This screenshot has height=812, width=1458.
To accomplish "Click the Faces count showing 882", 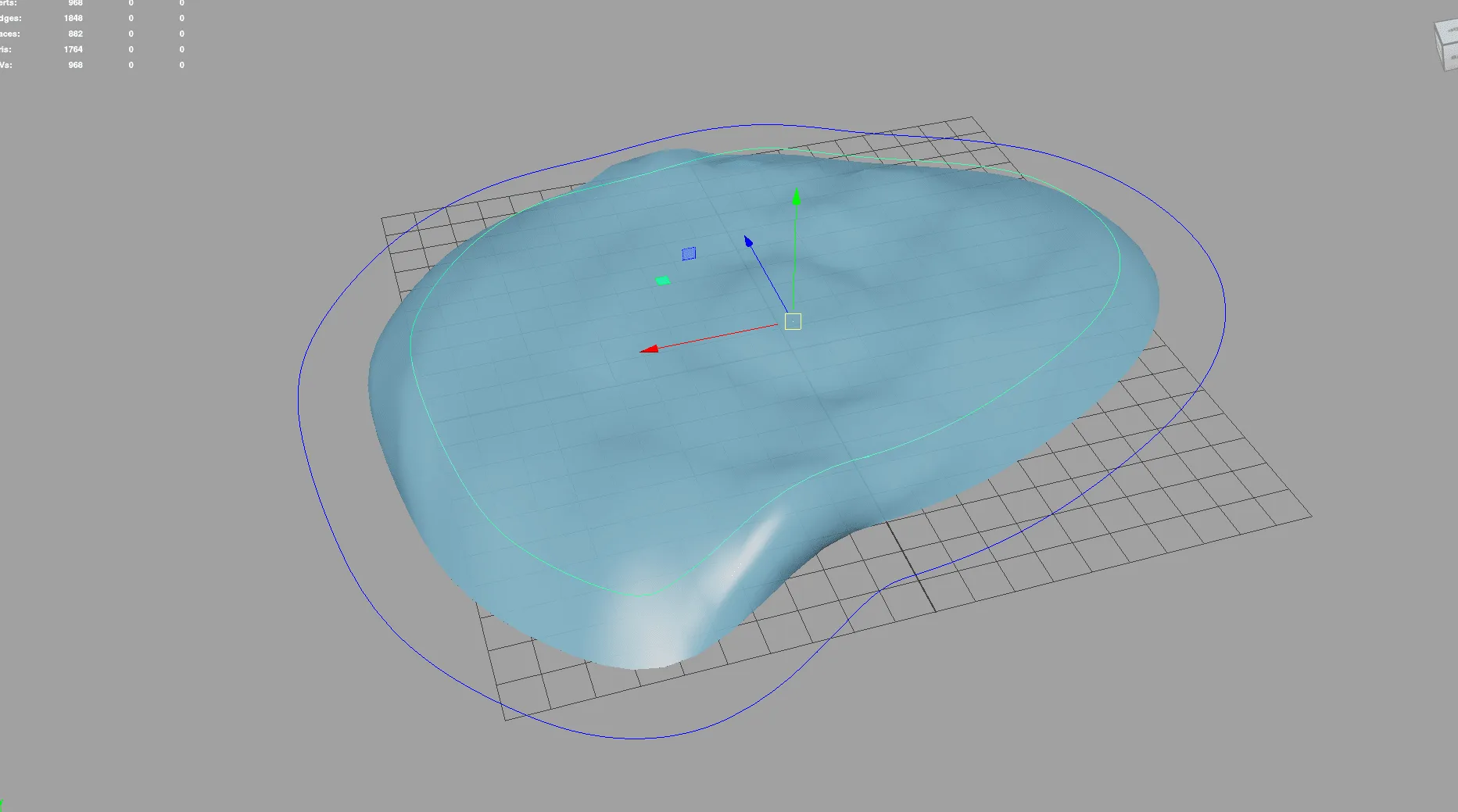I will tap(77, 34).
